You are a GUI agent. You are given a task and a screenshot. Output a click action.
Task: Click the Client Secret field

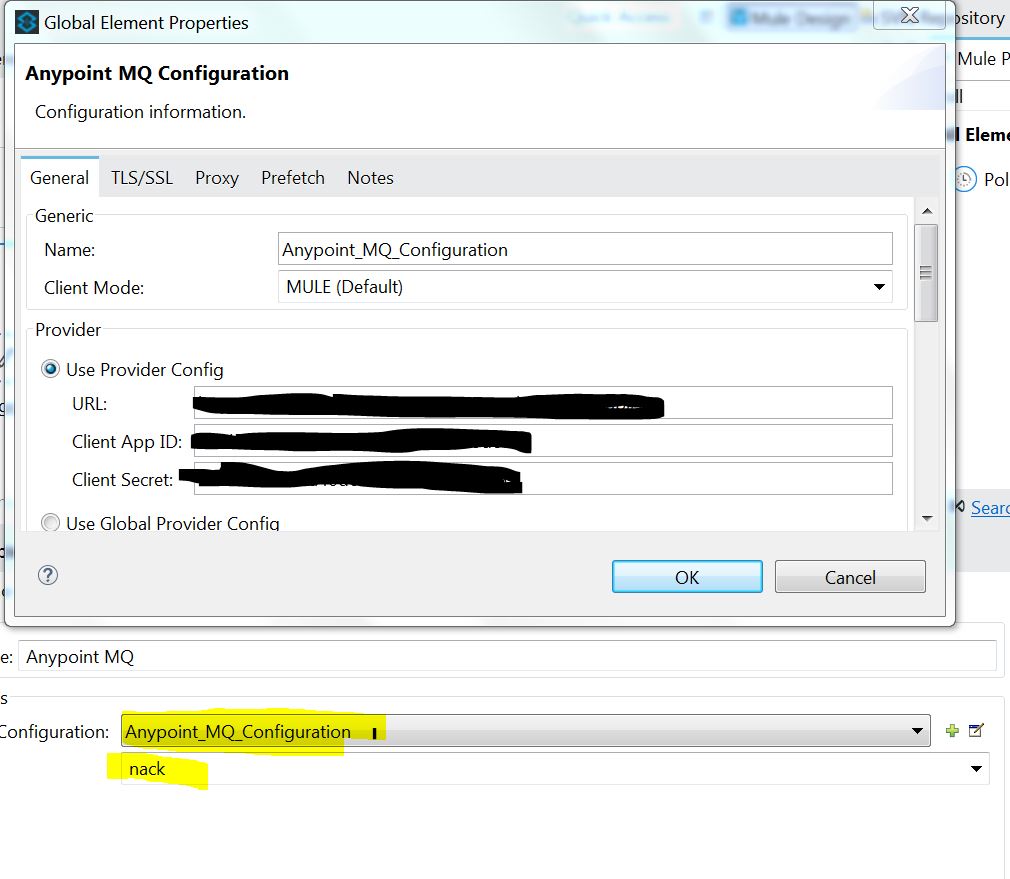(543, 478)
